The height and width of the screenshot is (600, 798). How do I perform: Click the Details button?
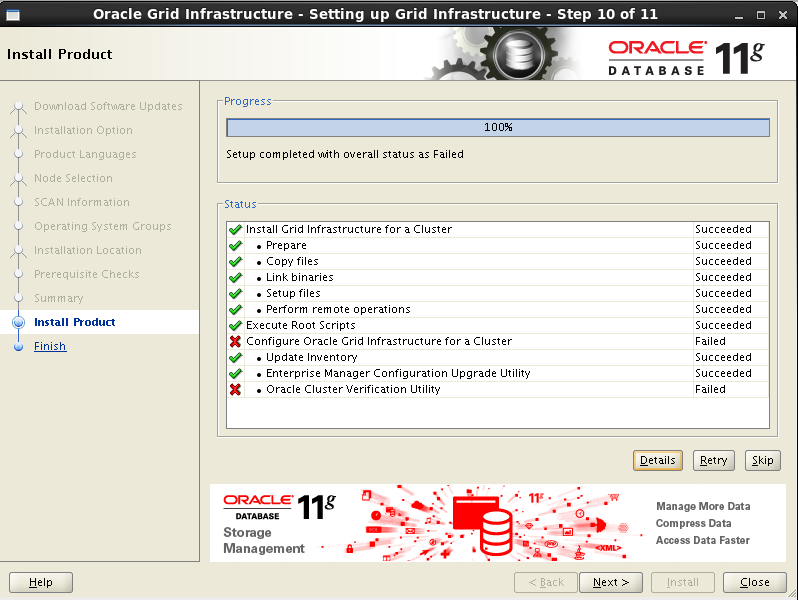[x=658, y=460]
